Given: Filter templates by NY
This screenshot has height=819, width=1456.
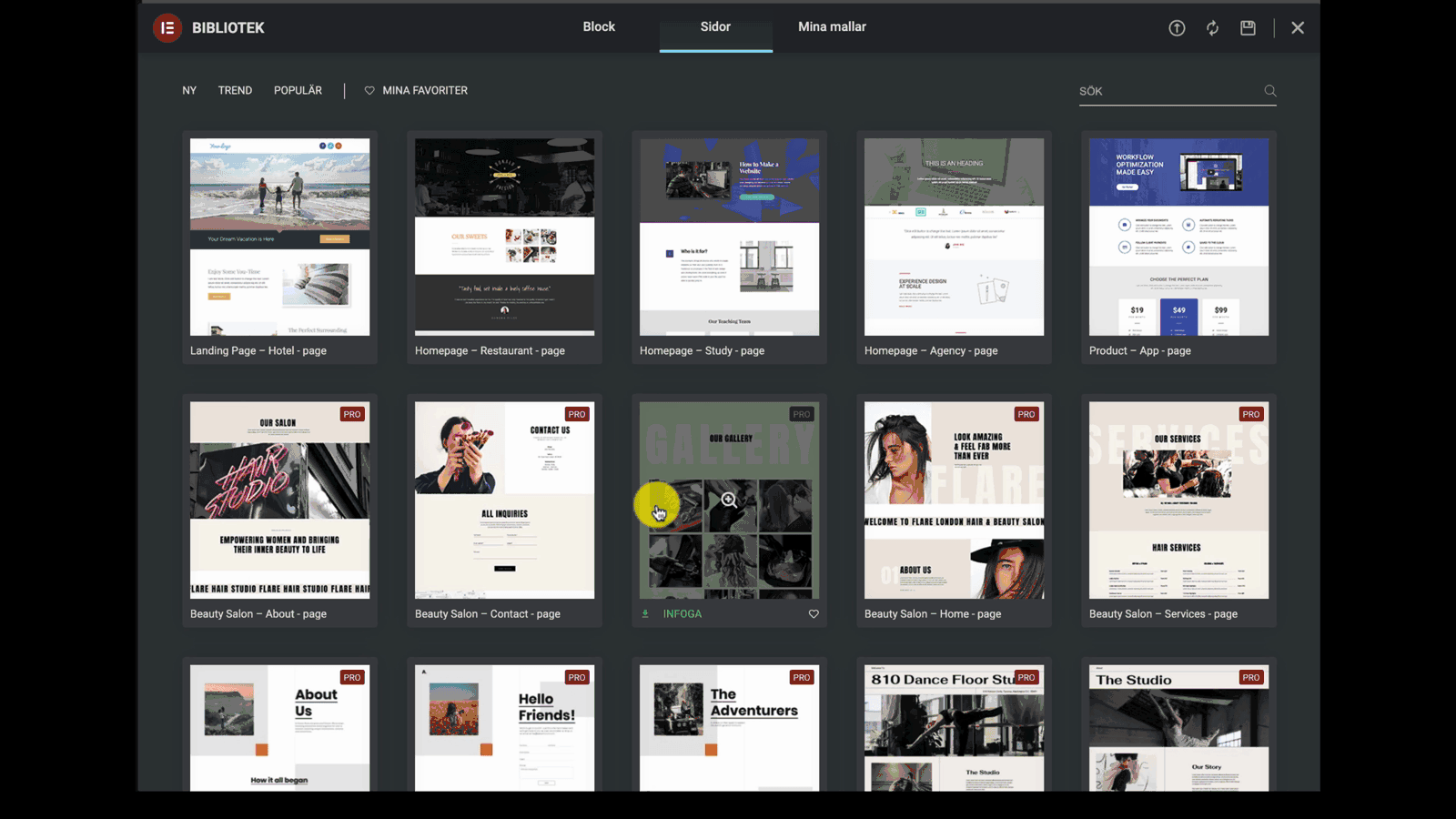Looking at the screenshot, I should click(x=189, y=90).
